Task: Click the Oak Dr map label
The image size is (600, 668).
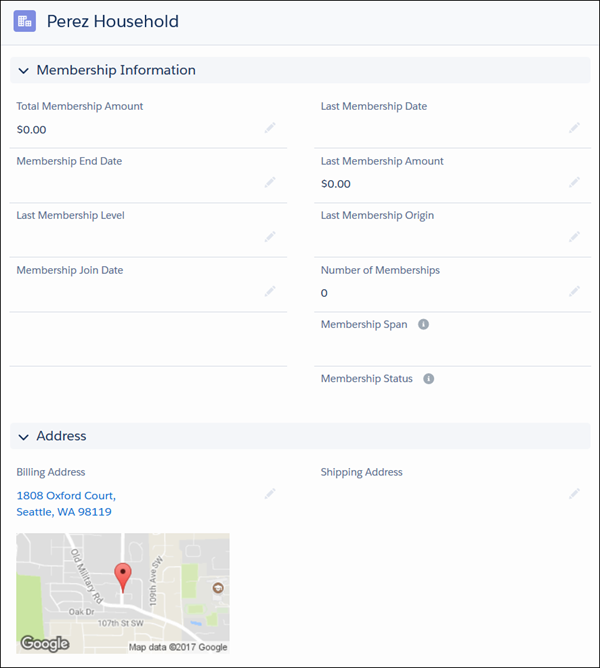Action: point(81,612)
